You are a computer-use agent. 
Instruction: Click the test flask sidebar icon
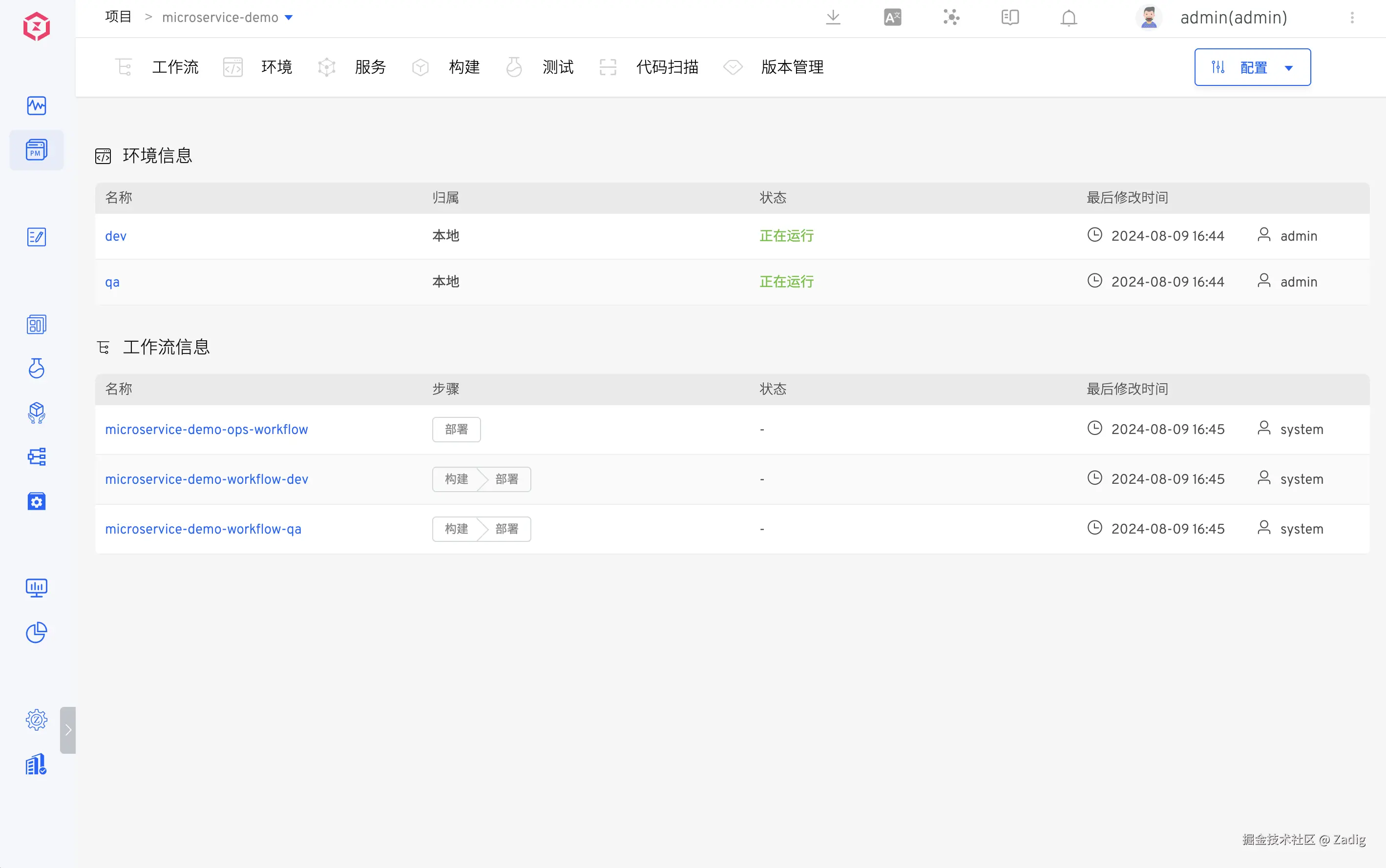click(x=36, y=368)
